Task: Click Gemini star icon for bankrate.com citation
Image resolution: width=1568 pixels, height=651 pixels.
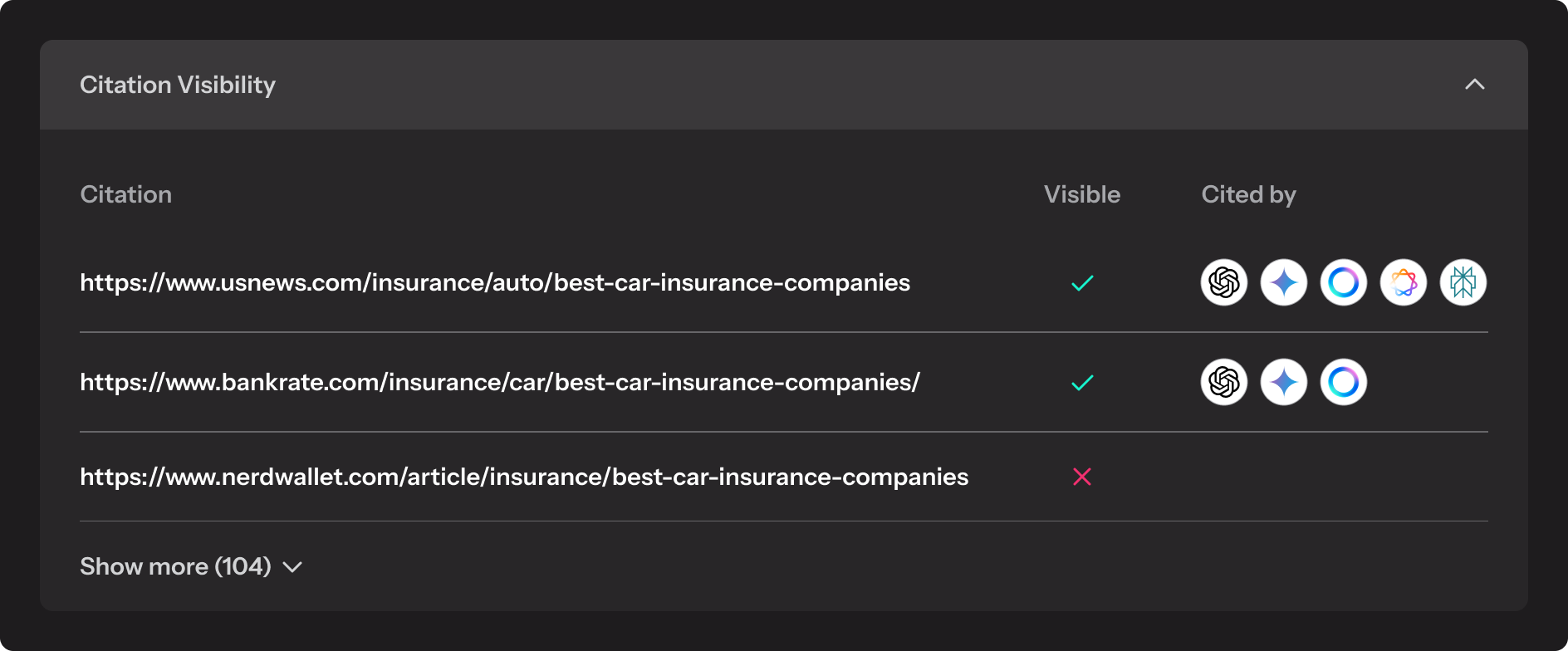Action: [x=1284, y=382]
